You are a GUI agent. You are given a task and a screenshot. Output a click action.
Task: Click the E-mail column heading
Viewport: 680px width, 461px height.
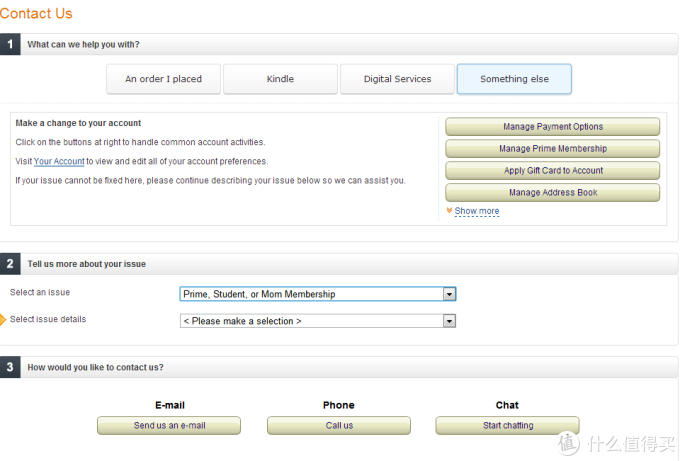(170, 405)
